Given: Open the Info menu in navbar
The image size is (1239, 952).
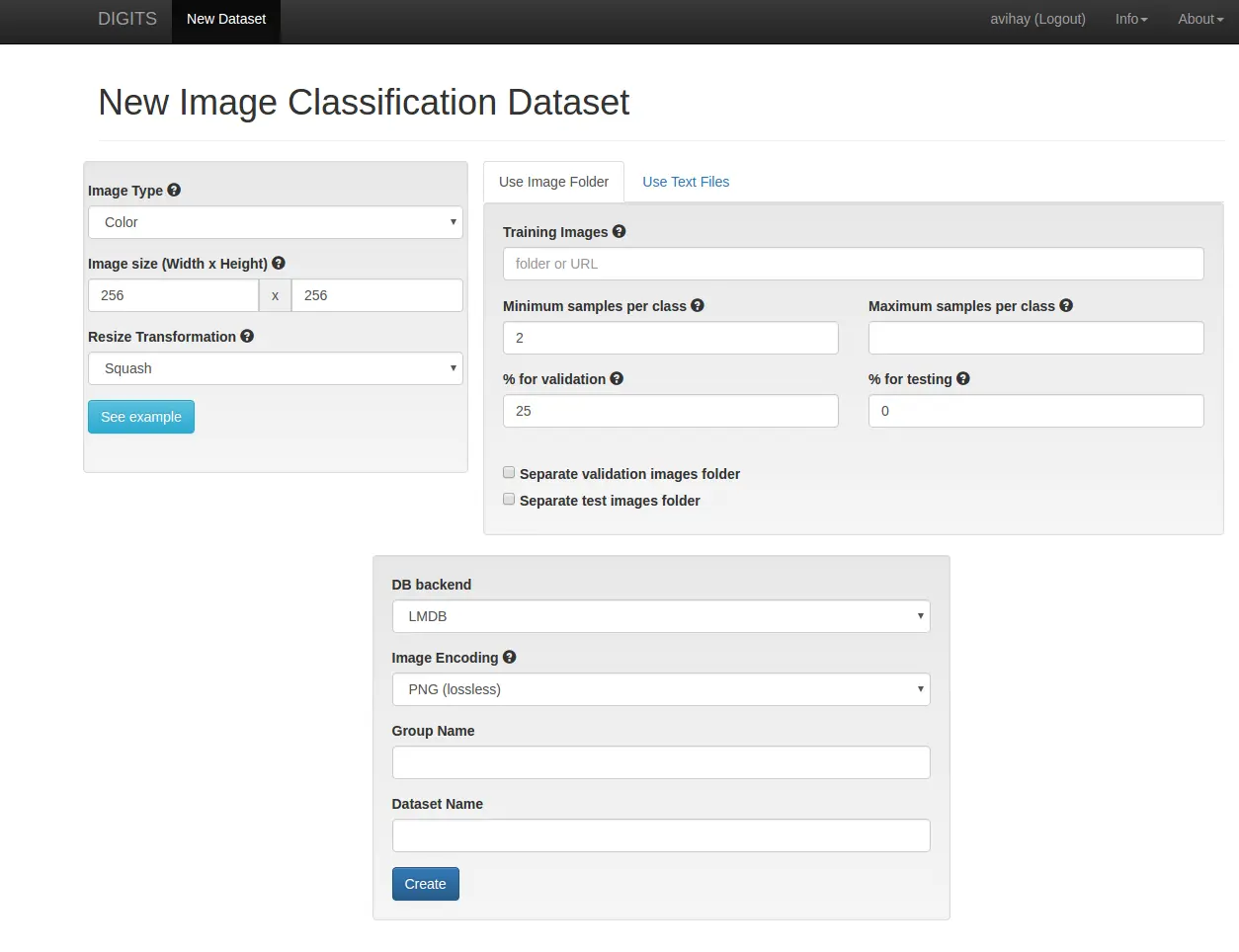Looking at the screenshot, I should pyautogui.click(x=1131, y=19).
